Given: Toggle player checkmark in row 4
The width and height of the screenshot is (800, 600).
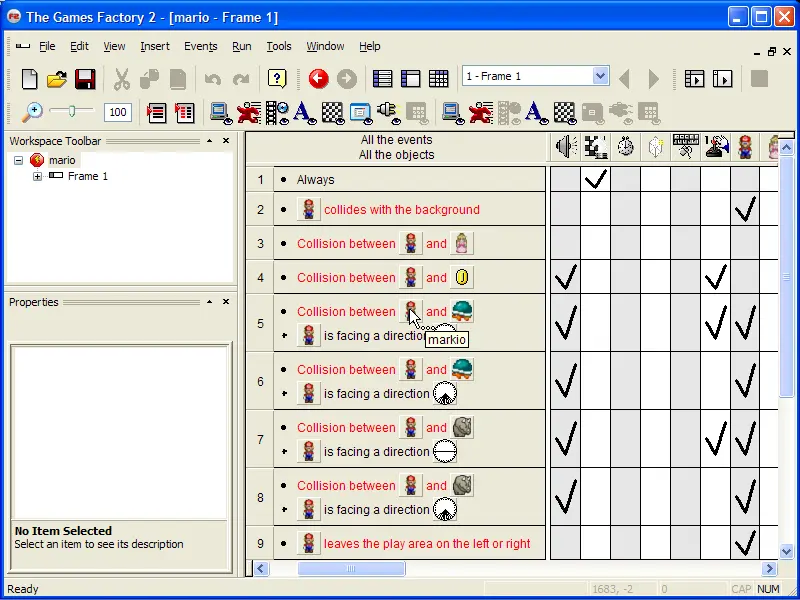Looking at the screenshot, I should click(715, 277).
